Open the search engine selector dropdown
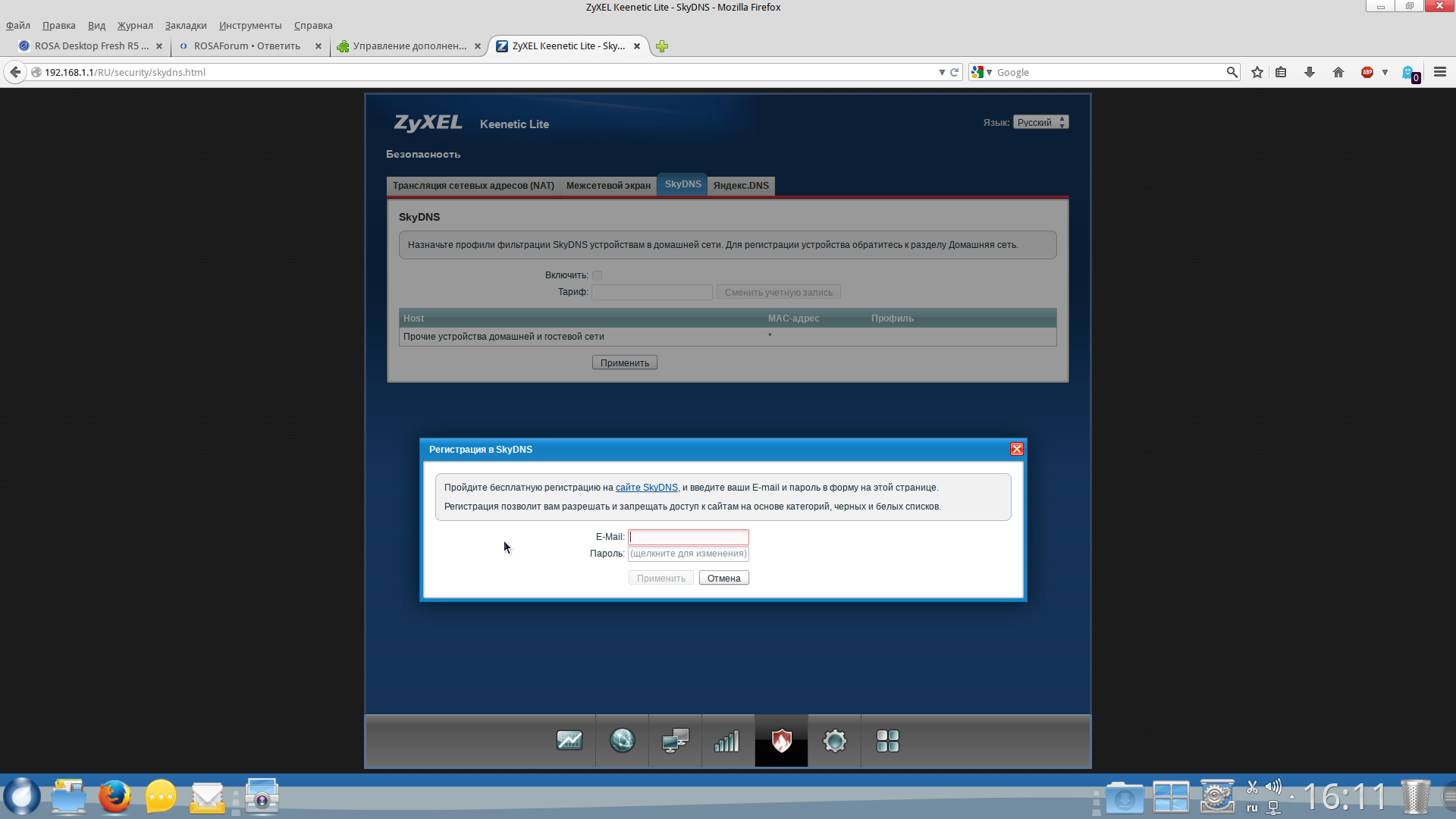This screenshot has height=819, width=1456. [x=981, y=72]
